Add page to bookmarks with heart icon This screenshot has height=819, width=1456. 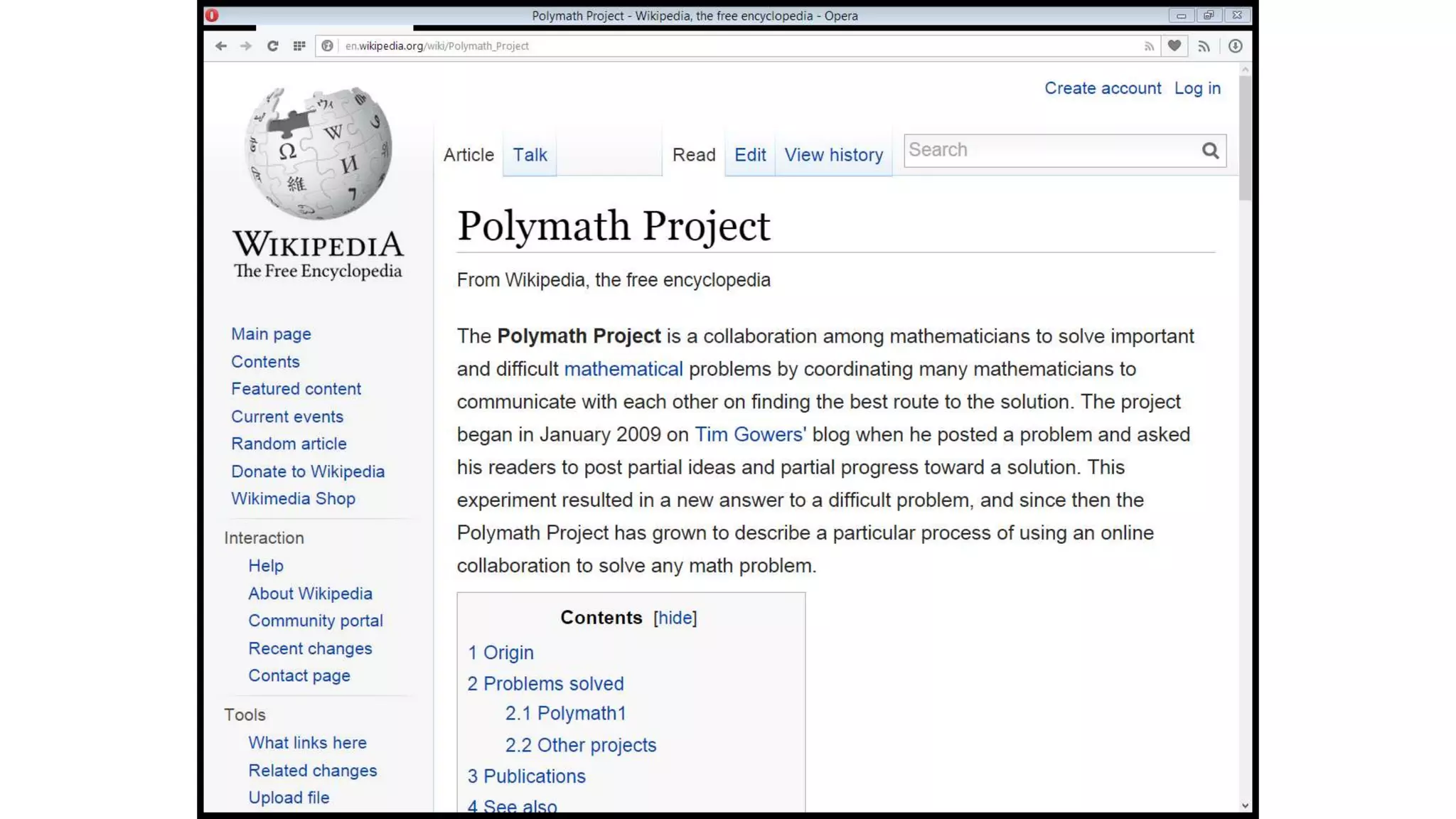[1174, 46]
